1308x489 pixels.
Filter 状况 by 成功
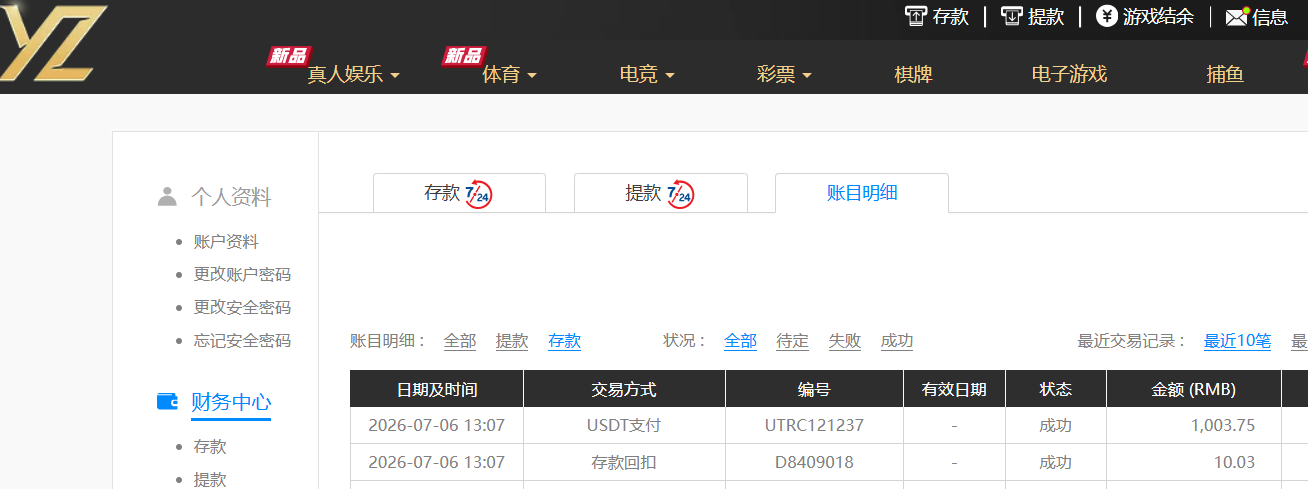click(896, 341)
